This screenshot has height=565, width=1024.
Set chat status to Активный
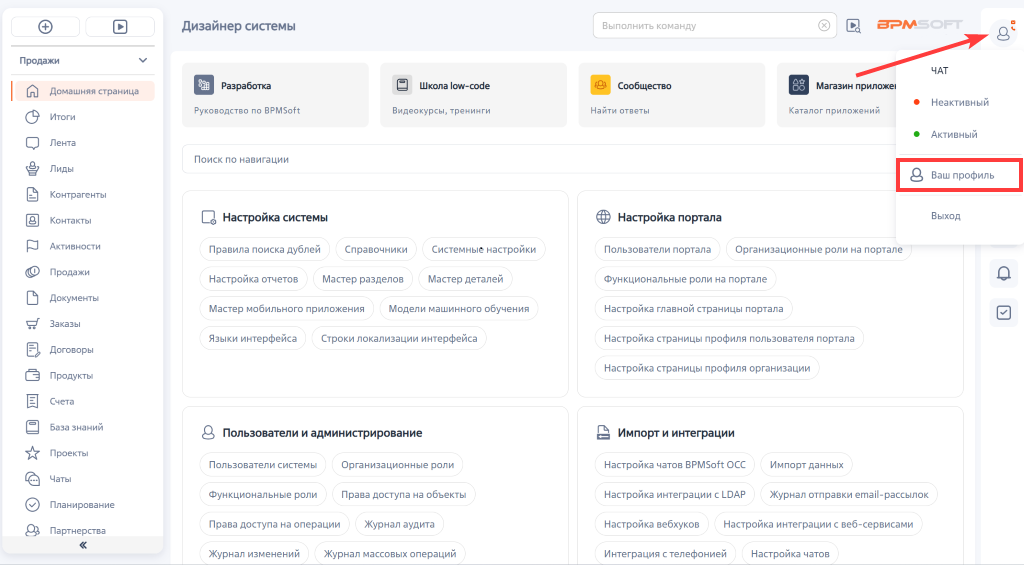[953, 134]
